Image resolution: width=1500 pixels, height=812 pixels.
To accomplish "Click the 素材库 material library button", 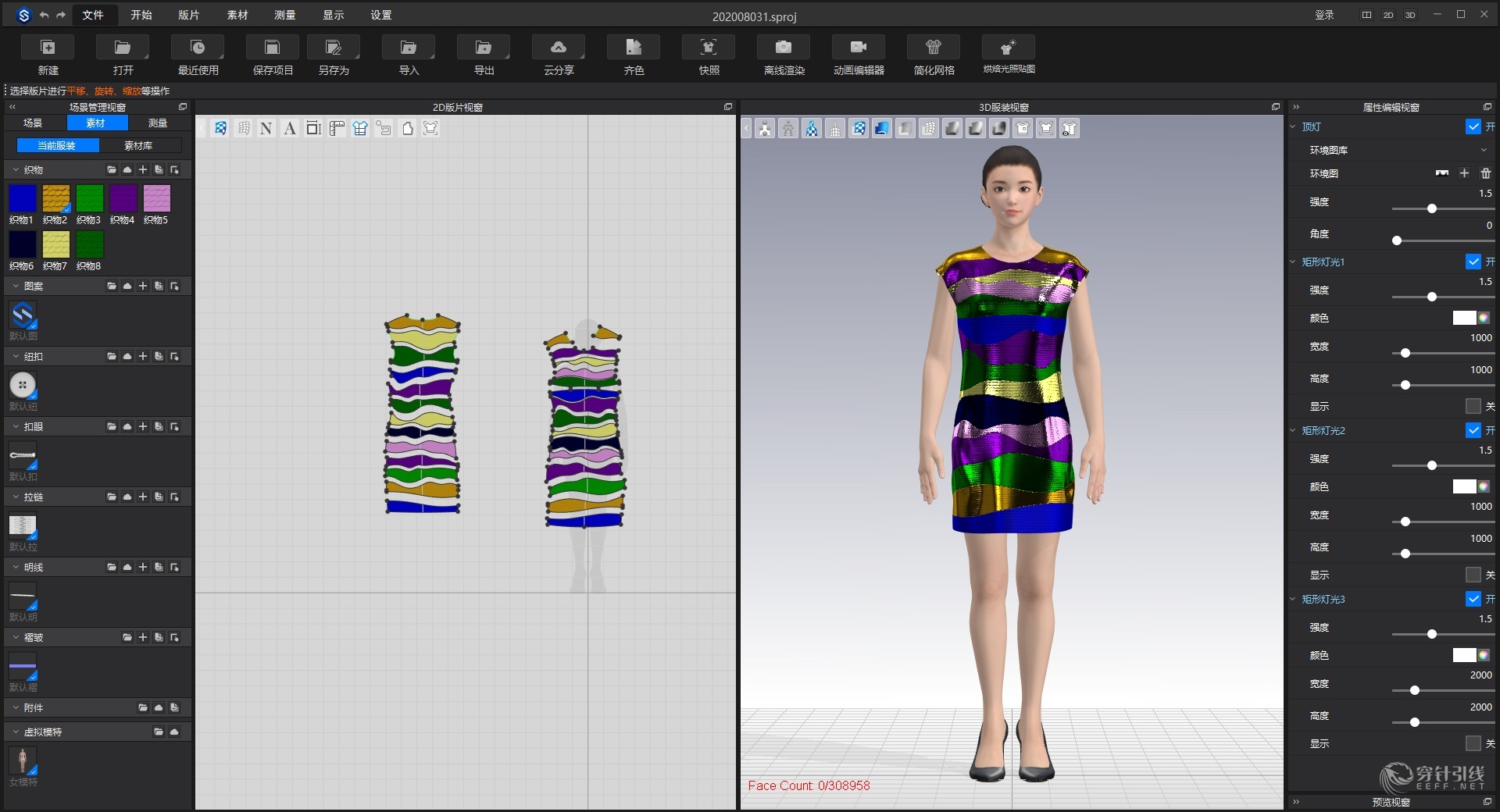I will [x=139, y=145].
